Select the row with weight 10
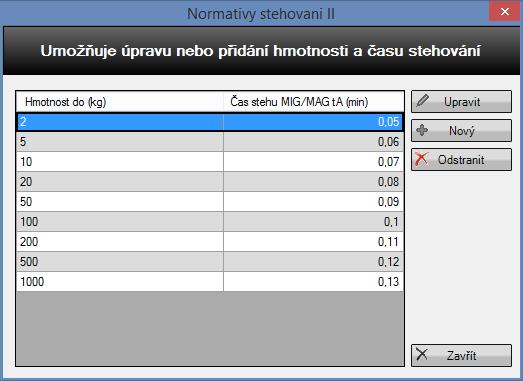Screen dimensions: 523x381 [210, 162]
